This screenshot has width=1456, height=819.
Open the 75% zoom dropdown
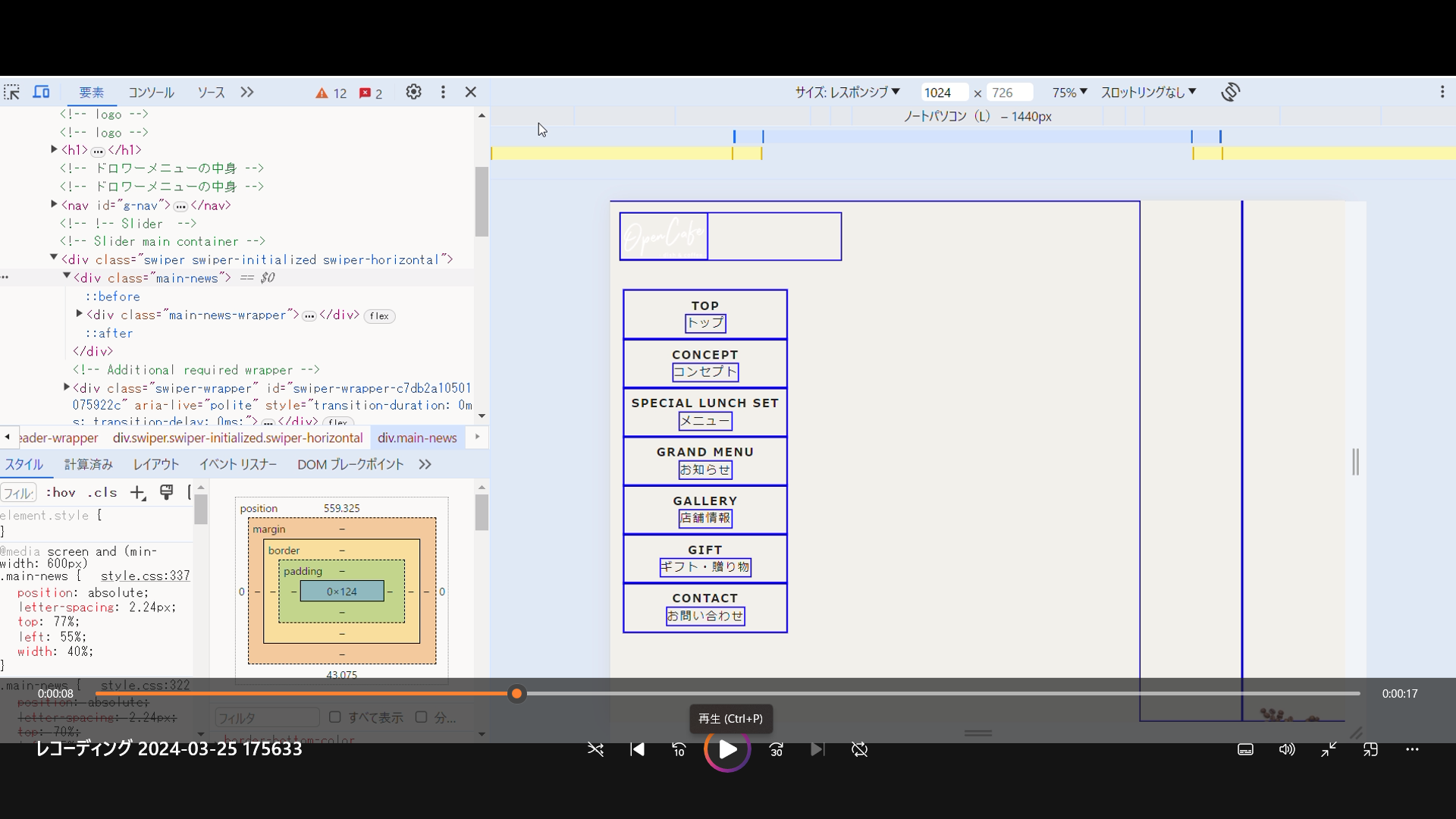coord(1069,93)
